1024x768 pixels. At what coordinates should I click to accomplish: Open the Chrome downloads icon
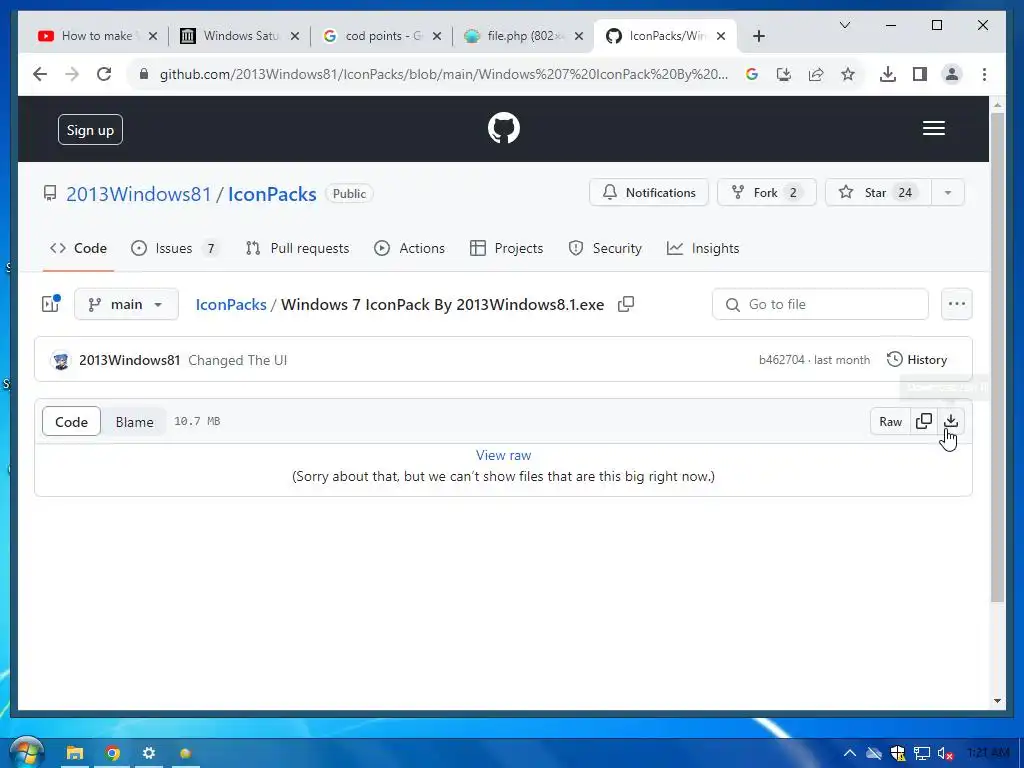click(x=888, y=74)
